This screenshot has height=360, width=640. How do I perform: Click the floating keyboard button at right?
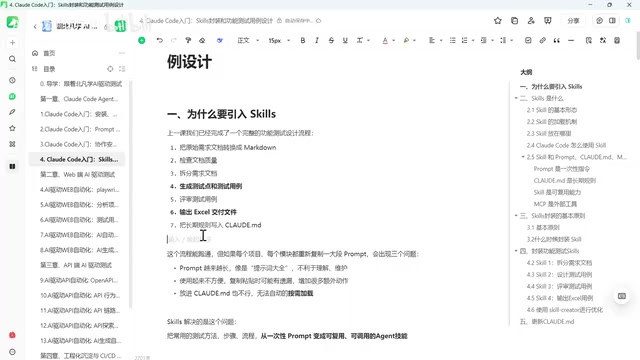pyautogui.click(x=622, y=296)
